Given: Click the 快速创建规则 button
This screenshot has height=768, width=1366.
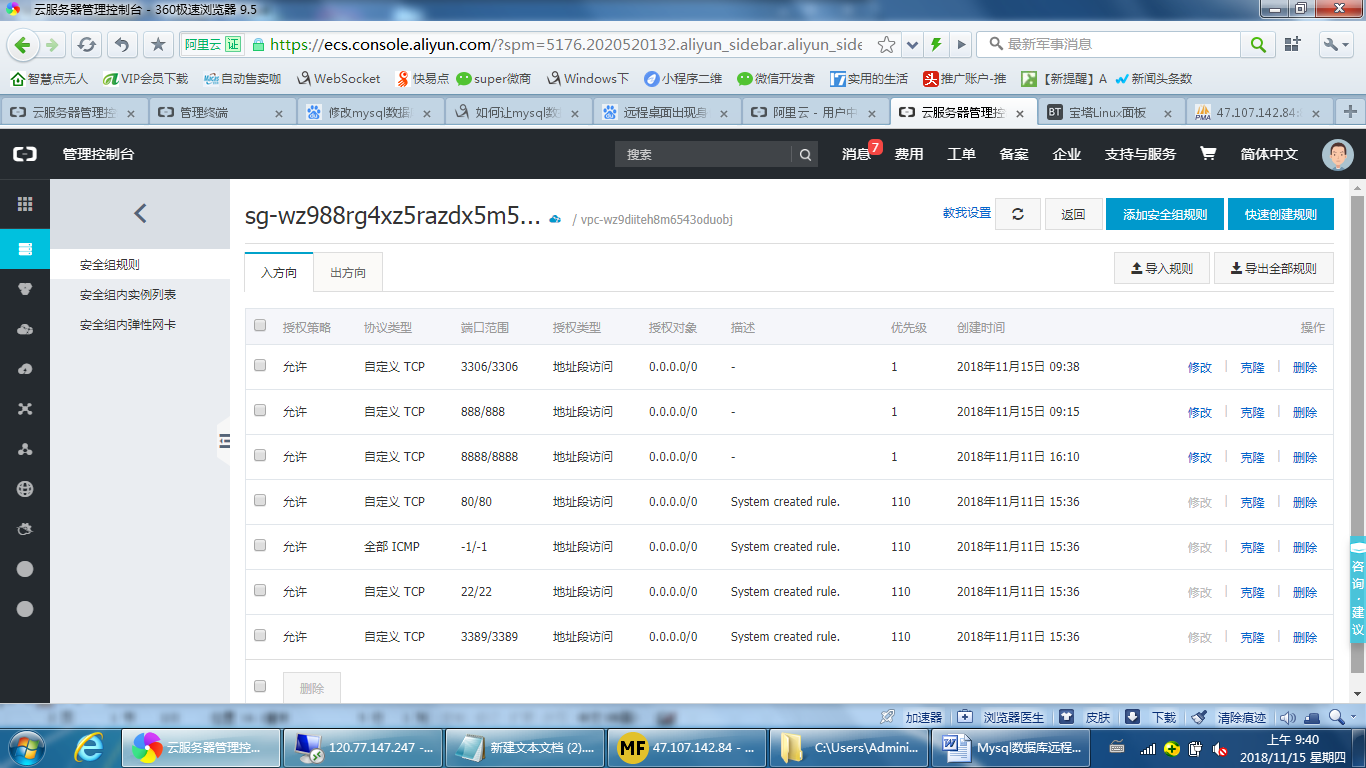Looking at the screenshot, I should tap(1281, 214).
